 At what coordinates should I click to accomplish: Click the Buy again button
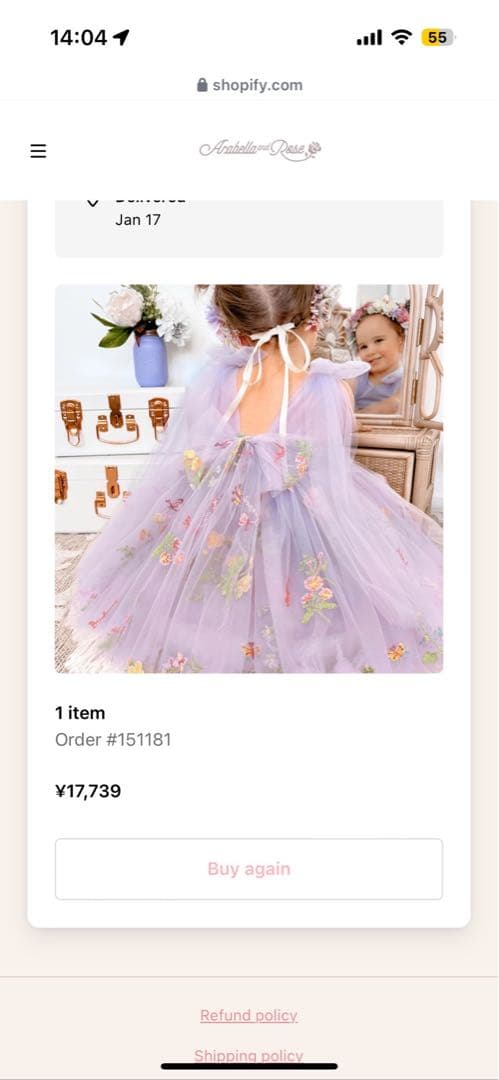[x=249, y=869]
